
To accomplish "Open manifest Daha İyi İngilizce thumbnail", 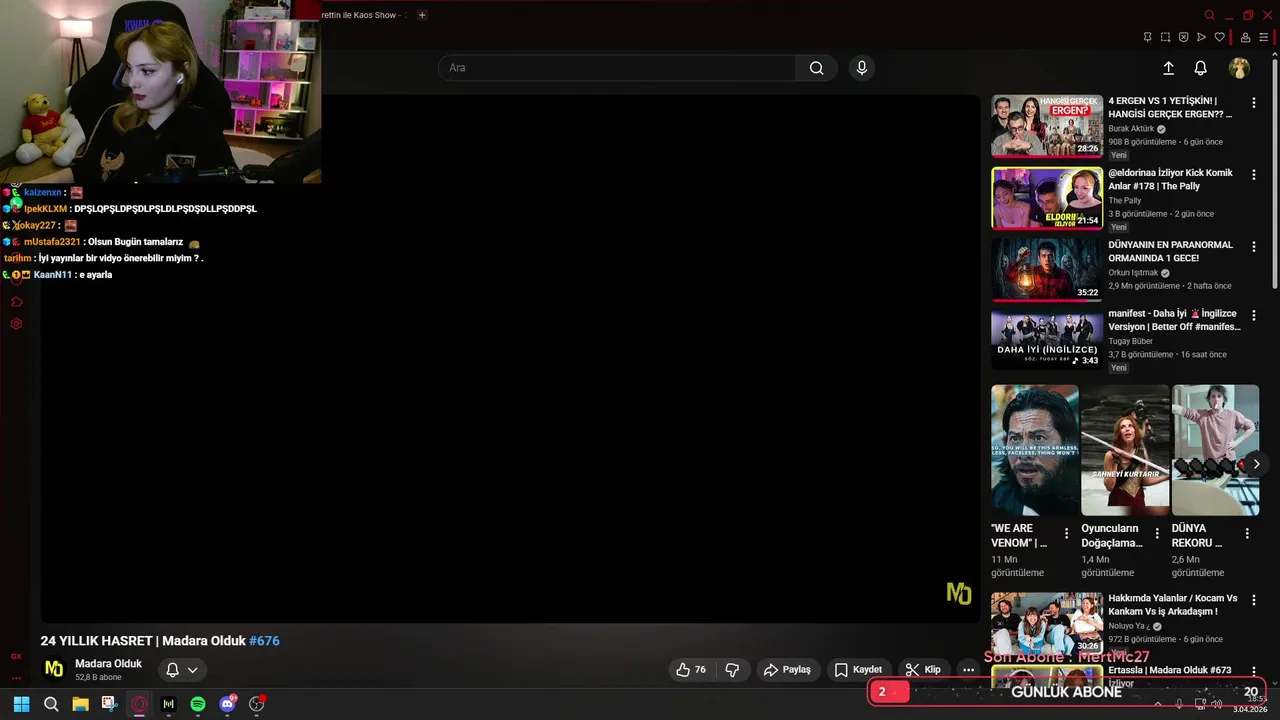I will pos(1047,339).
